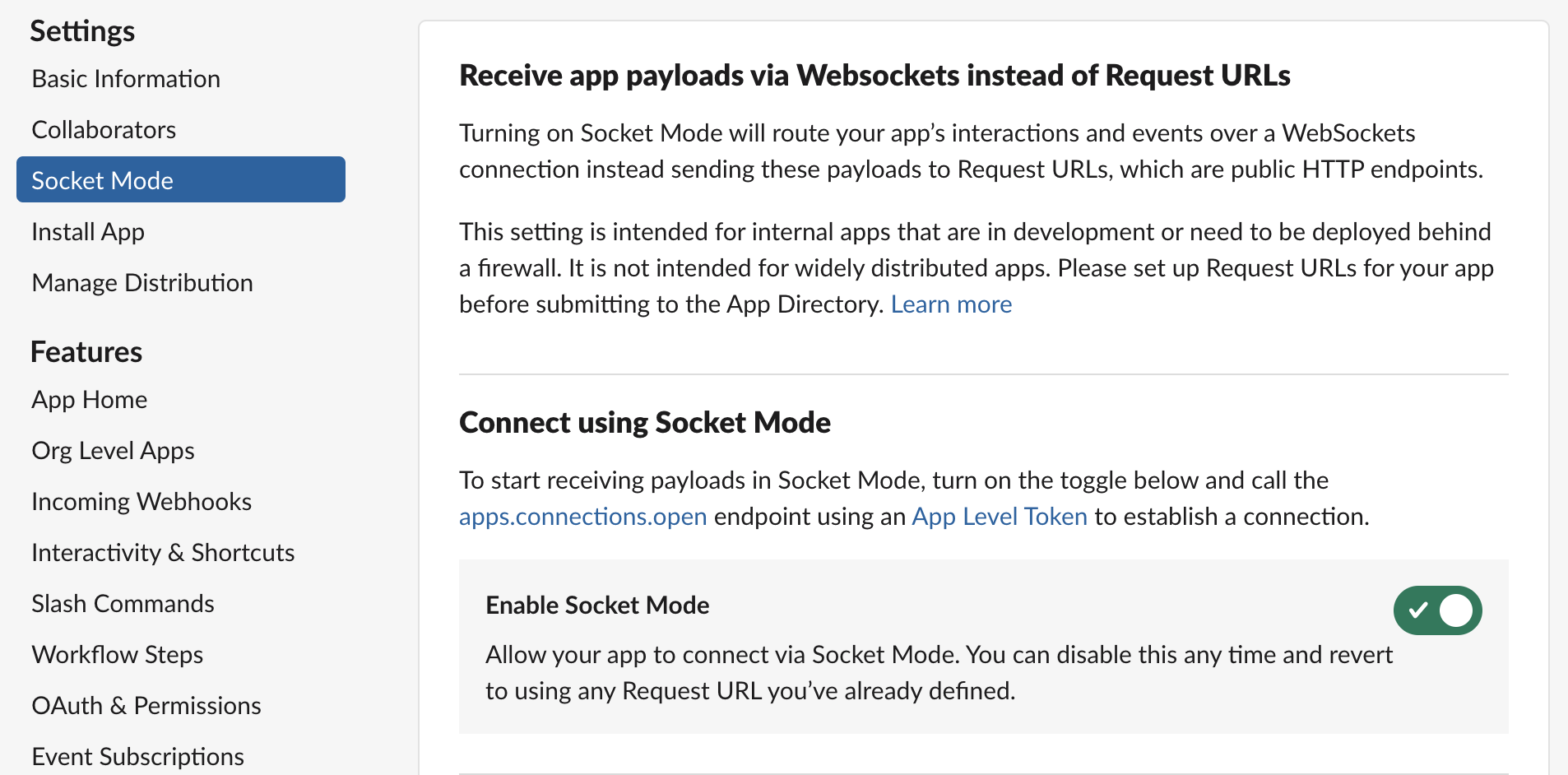Enable Socket Mode toggle switch
Viewport: 1568px width, 775px height.
pyautogui.click(x=1437, y=610)
